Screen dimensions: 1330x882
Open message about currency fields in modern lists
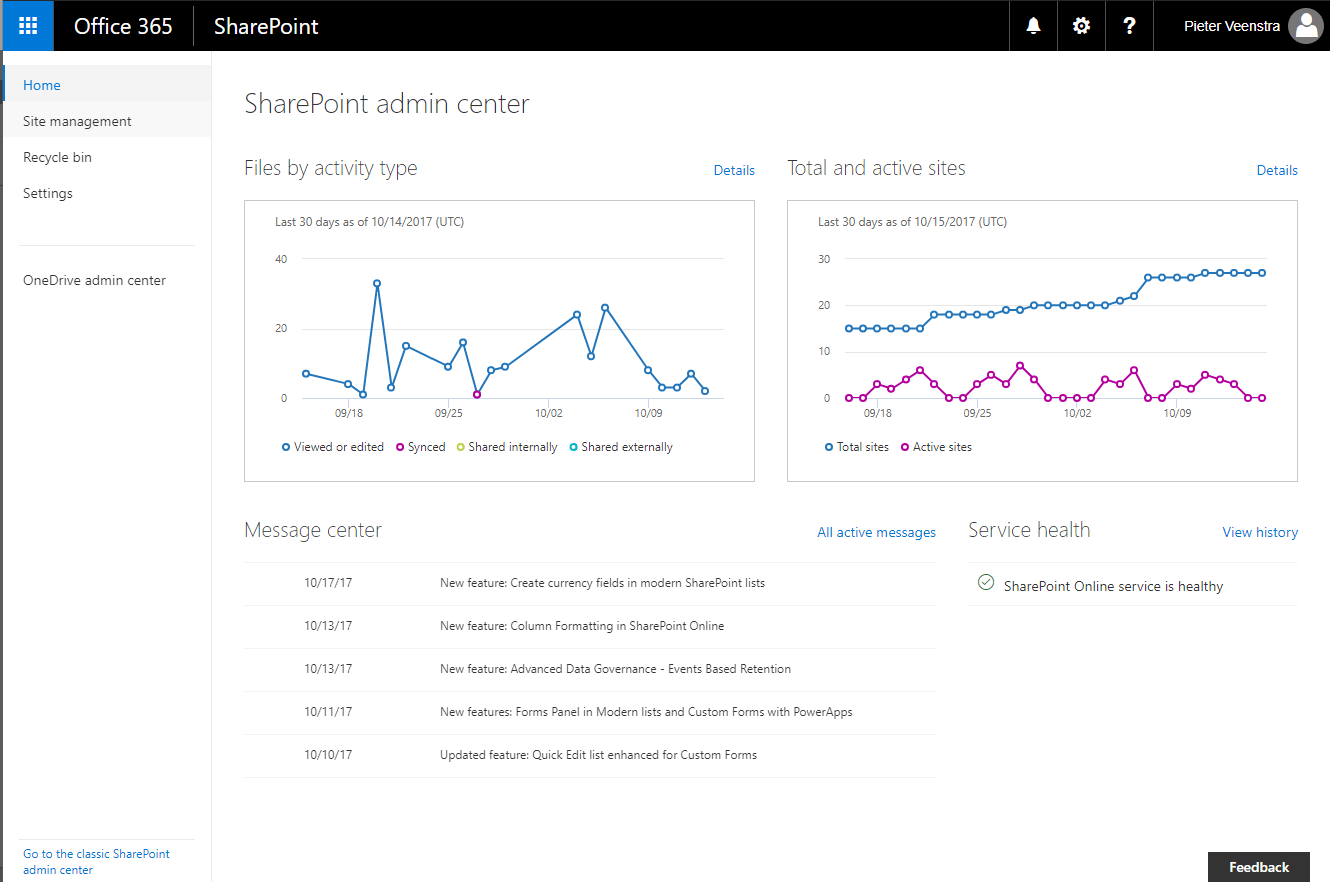[x=602, y=582]
